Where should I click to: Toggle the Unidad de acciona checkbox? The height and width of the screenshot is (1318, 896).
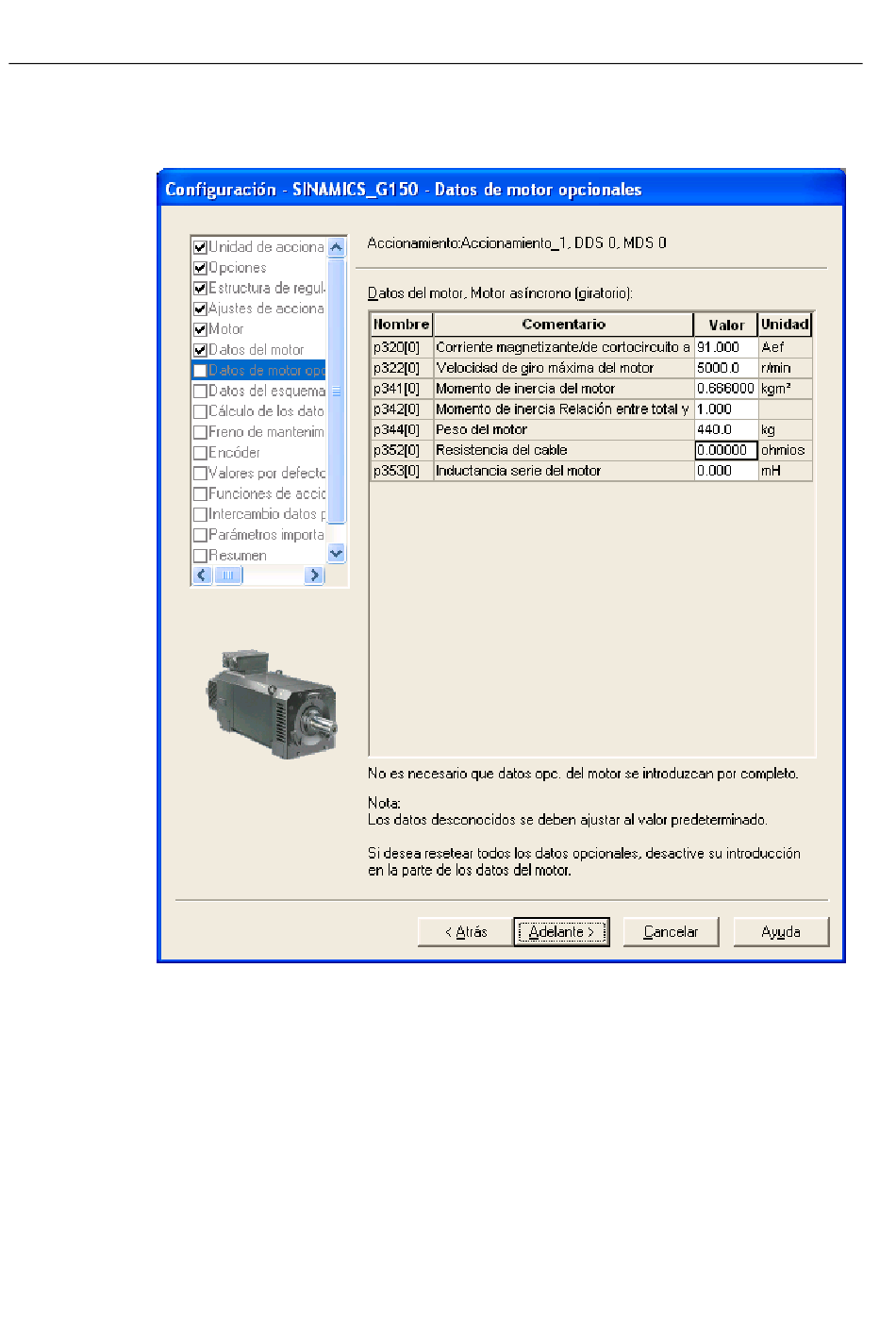point(200,247)
